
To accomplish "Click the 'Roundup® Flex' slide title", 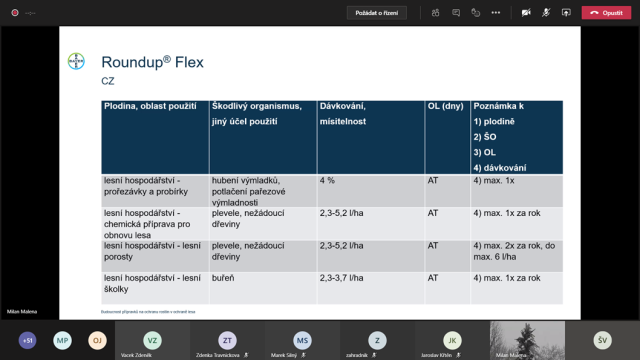I will tap(152, 62).
